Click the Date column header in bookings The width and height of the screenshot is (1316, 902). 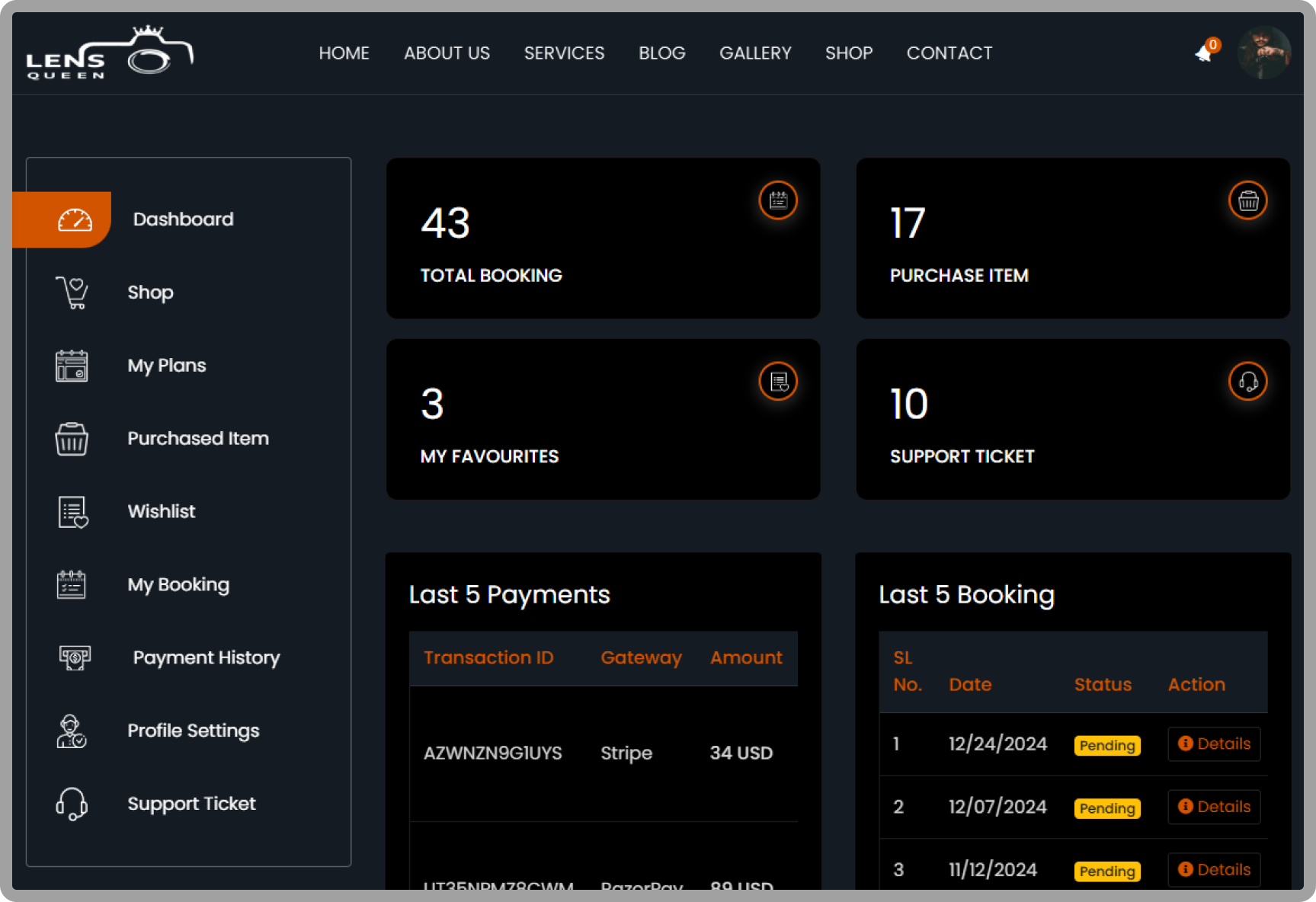click(970, 684)
